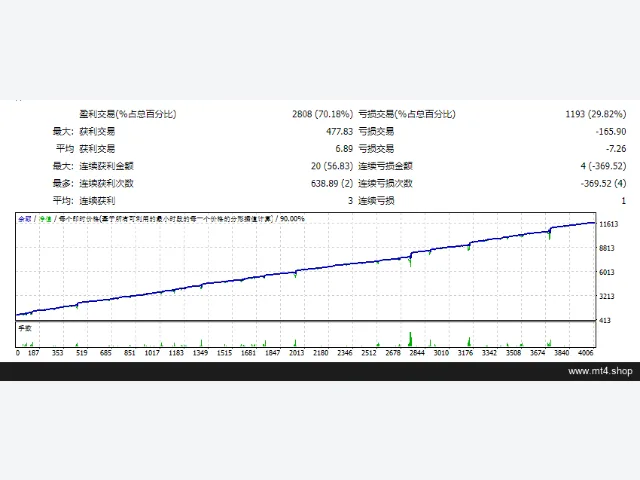Click the 3508 x-axis label
This screenshot has width=640, height=480.
[513, 353]
